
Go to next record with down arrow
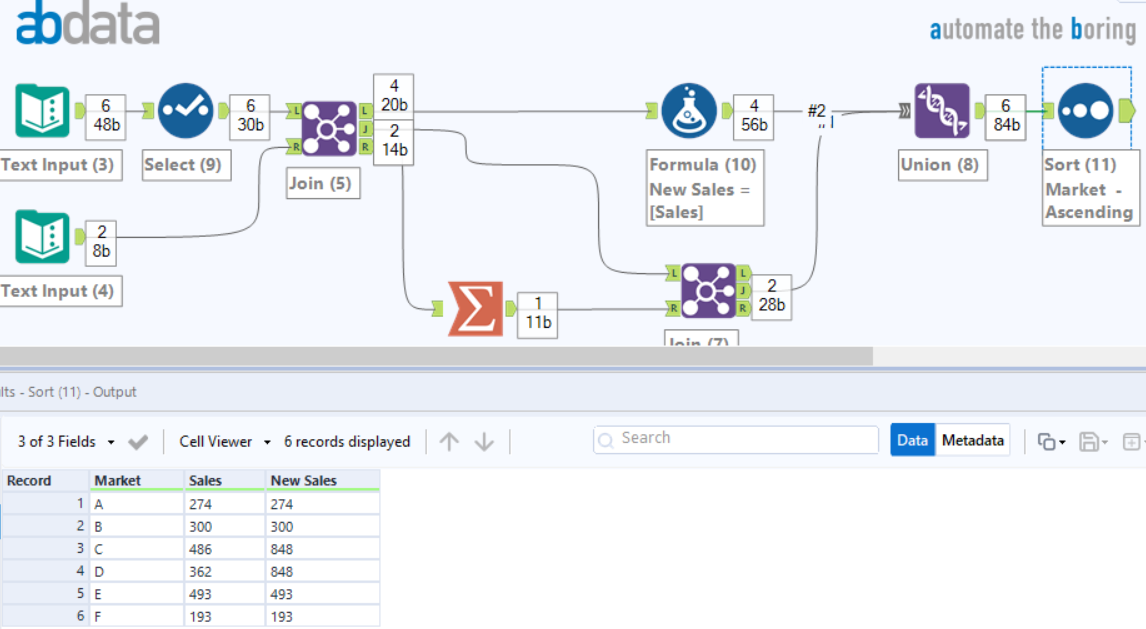[x=485, y=441]
